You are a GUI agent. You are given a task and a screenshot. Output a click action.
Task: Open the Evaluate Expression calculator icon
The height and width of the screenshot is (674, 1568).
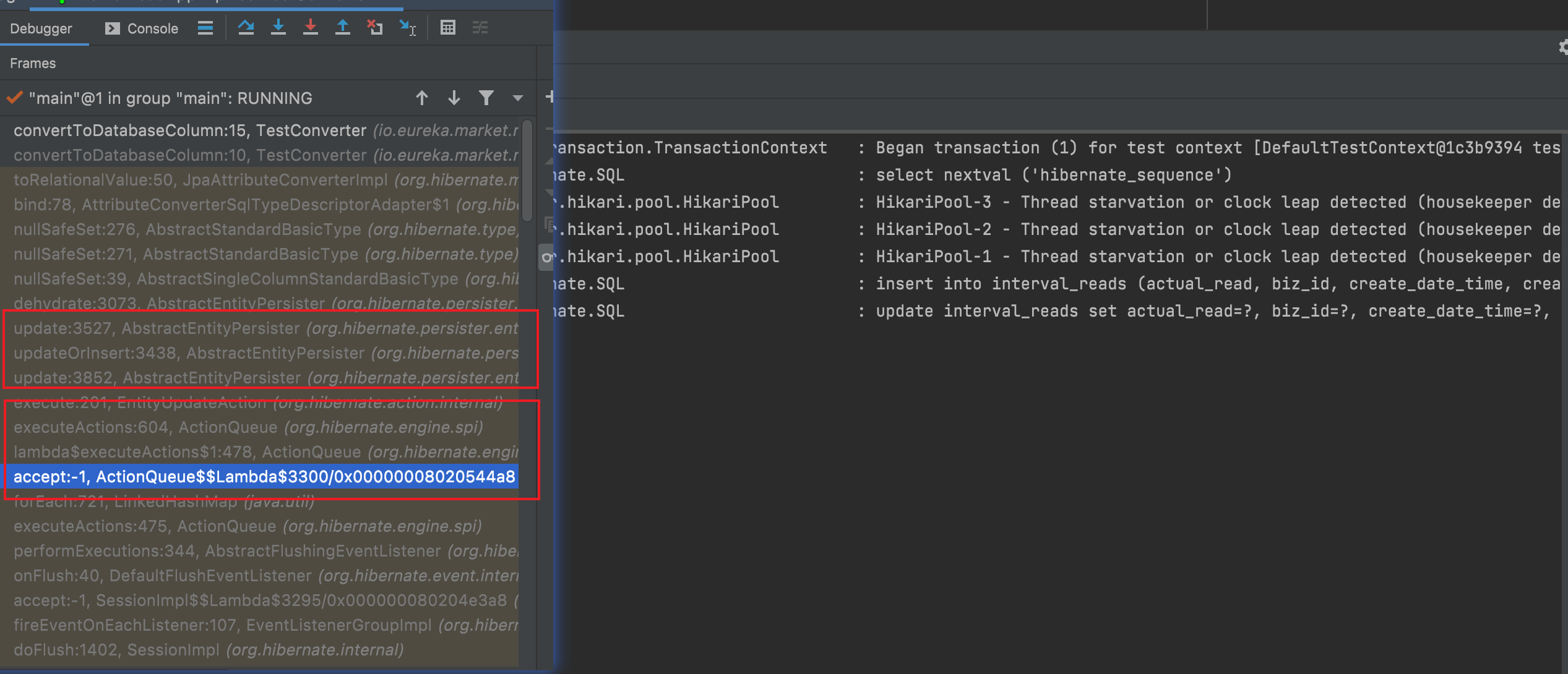[x=448, y=28]
